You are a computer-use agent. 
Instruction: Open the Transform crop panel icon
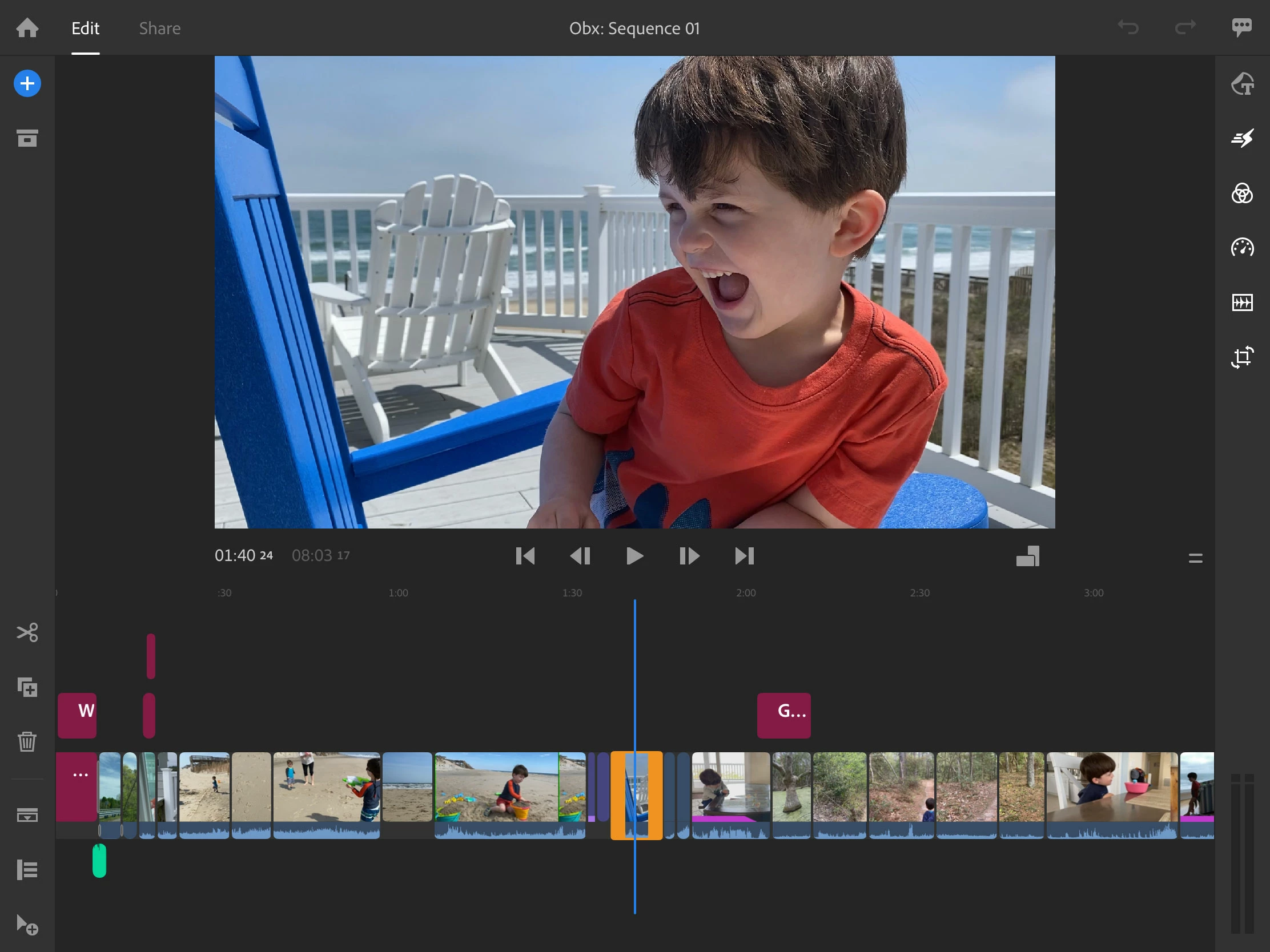pos(1242,357)
